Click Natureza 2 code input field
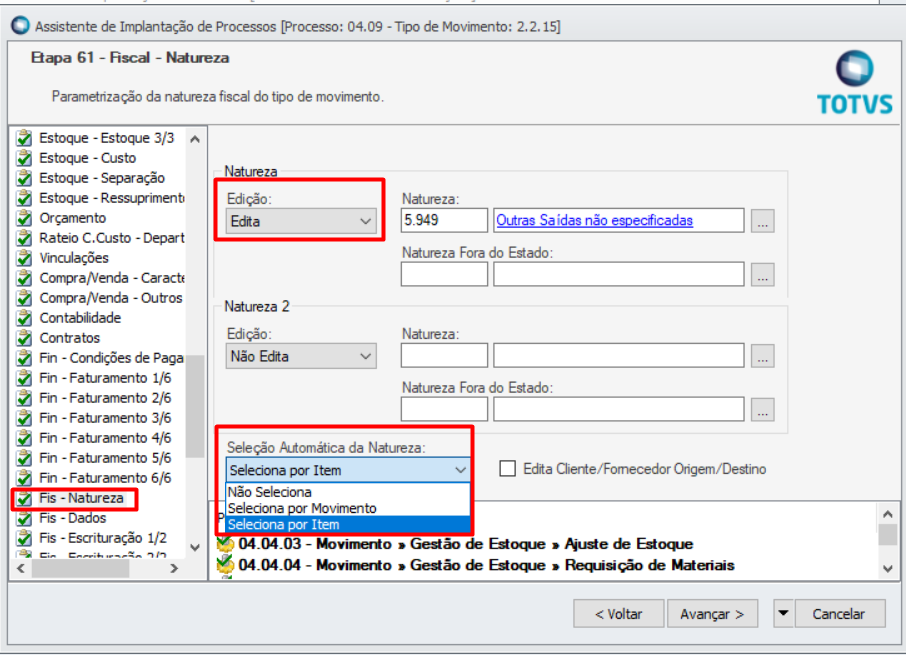Image resolution: width=906 pixels, height=655 pixels. 444,355
